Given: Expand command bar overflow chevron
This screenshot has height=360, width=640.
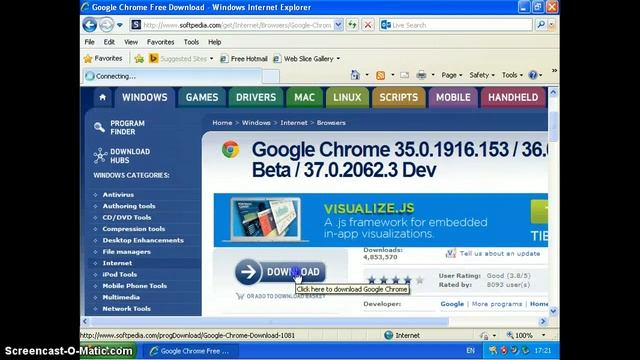Looking at the screenshot, I should (554, 71).
